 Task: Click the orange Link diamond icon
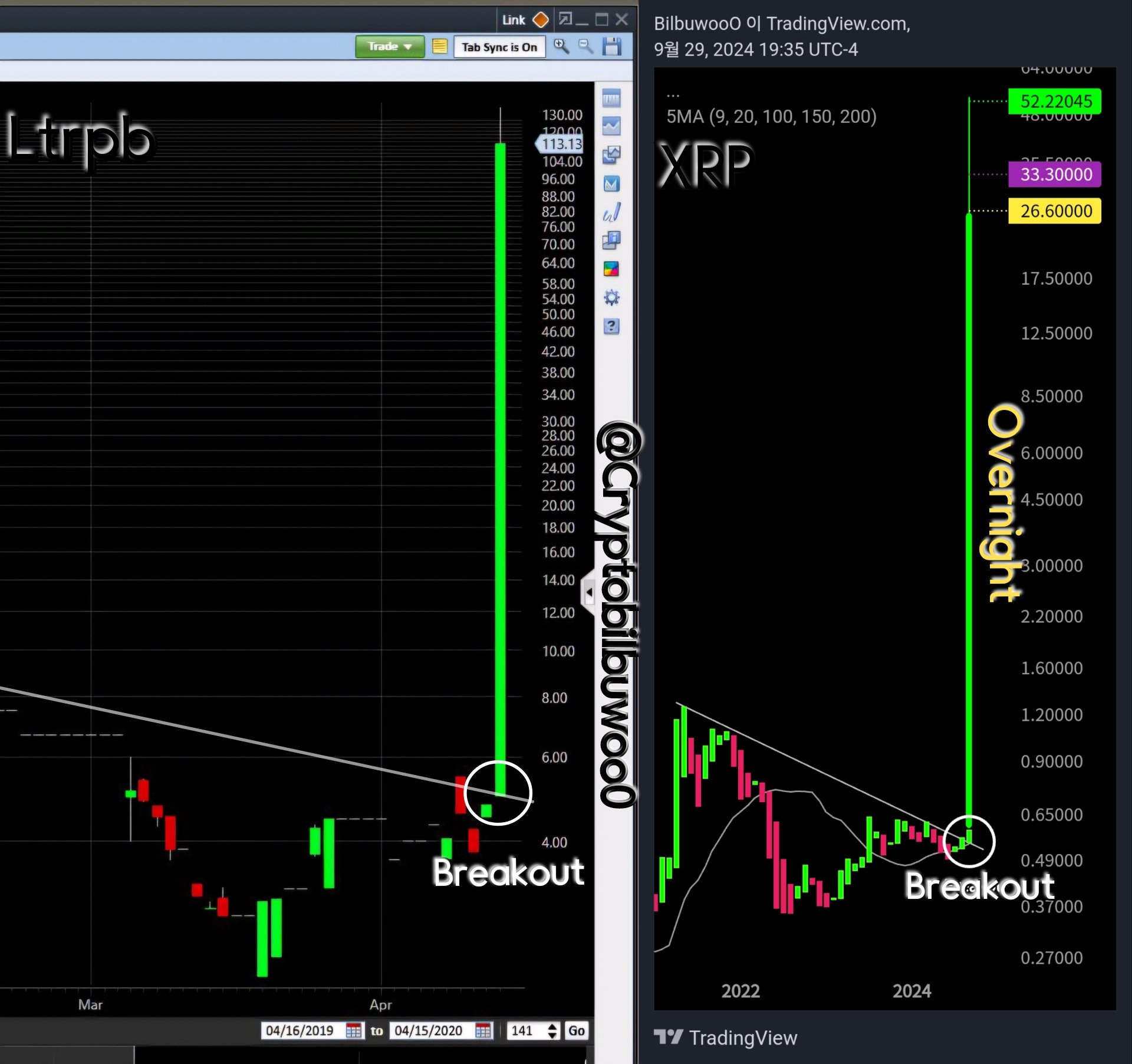coord(541,20)
